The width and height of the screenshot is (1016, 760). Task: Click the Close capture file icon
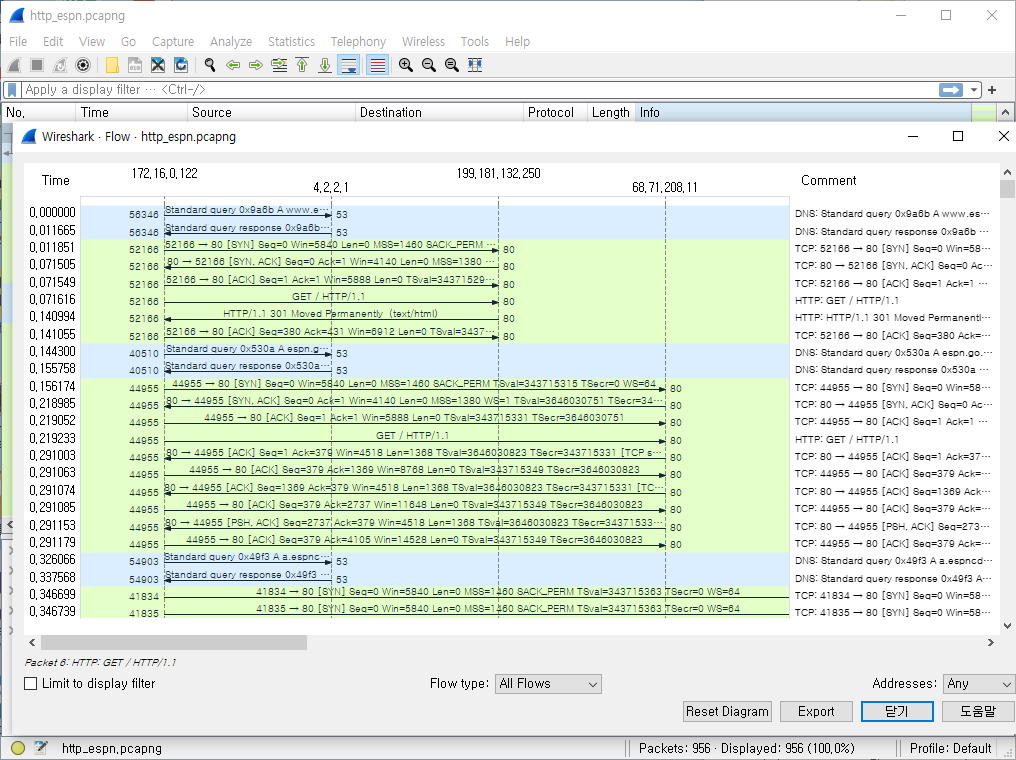click(157, 65)
